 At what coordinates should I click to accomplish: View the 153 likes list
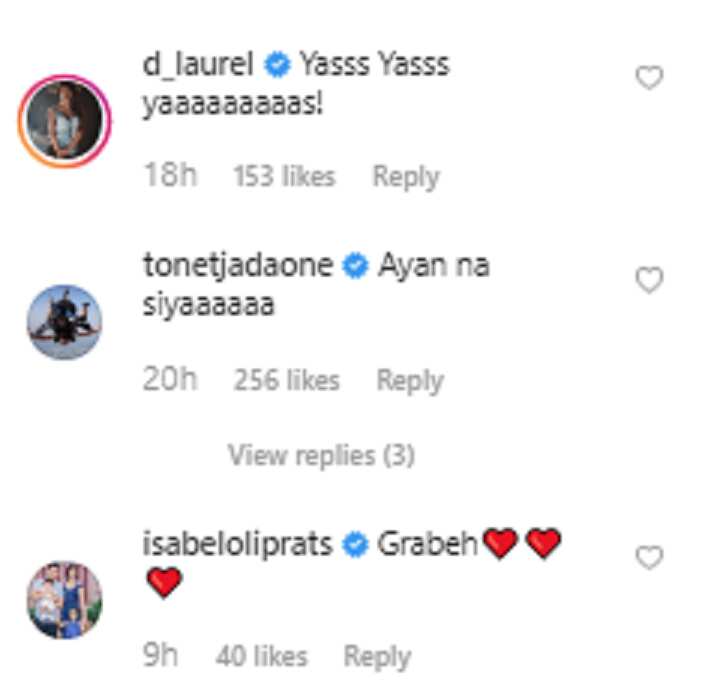tap(284, 176)
